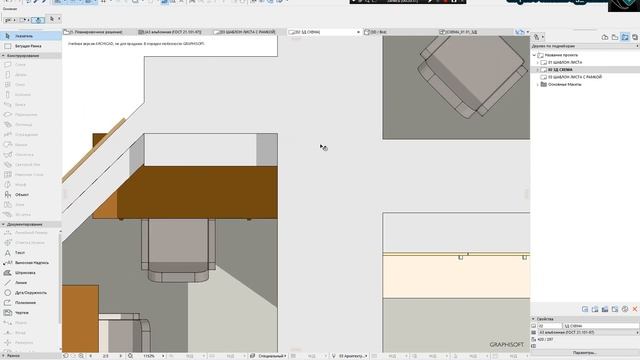Expand the 02 3Д СХЕМА subset
The width and height of the screenshot is (640, 360).
pyautogui.click(x=538, y=70)
